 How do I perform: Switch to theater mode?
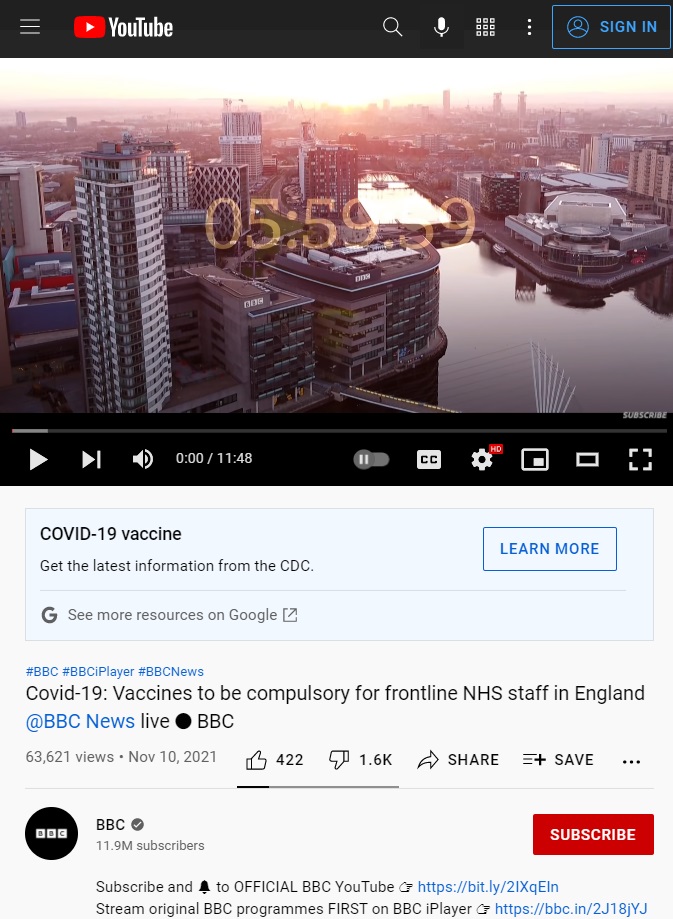(x=587, y=460)
